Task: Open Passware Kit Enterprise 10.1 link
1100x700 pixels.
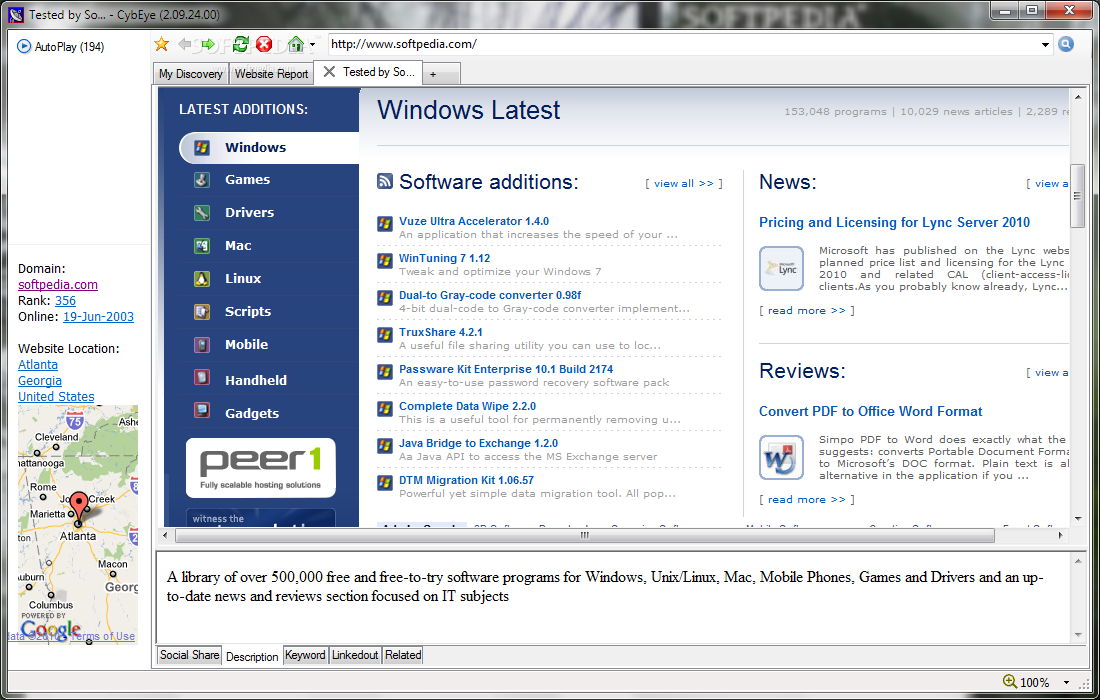Action: [x=506, y=369]
